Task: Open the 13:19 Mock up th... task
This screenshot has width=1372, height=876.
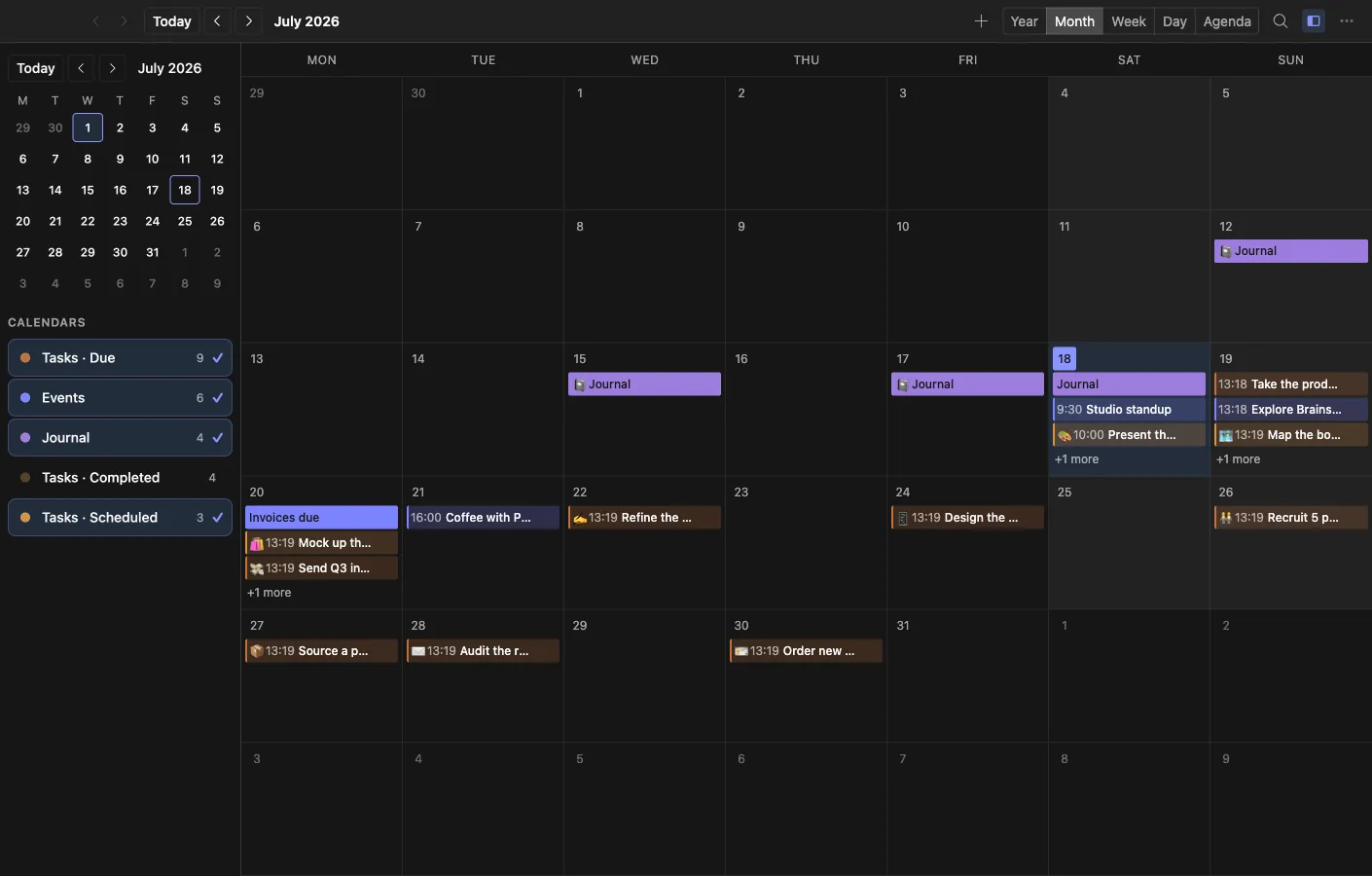Action: [x=321, y=543]
